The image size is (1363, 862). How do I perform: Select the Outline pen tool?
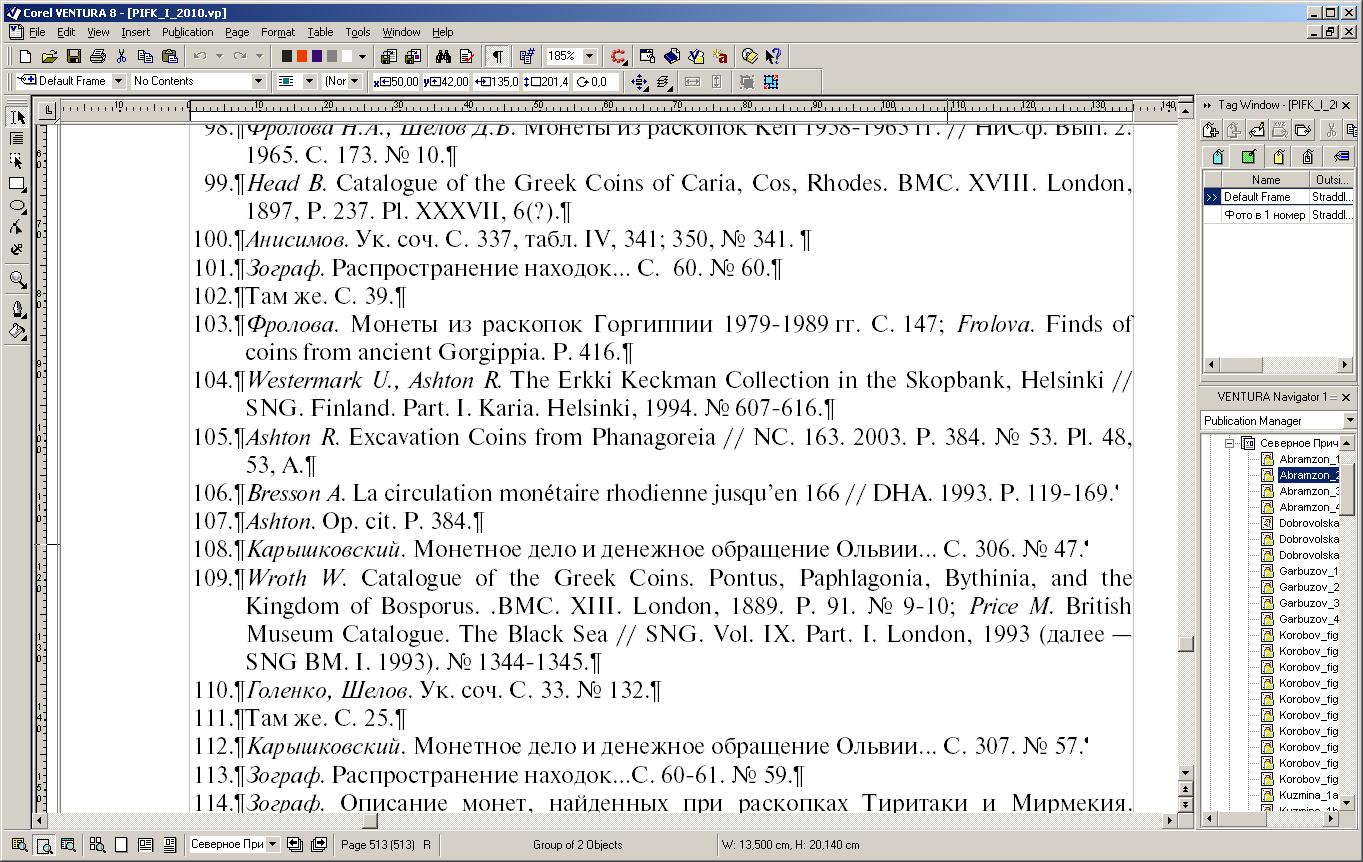click(x=17, y=309)
